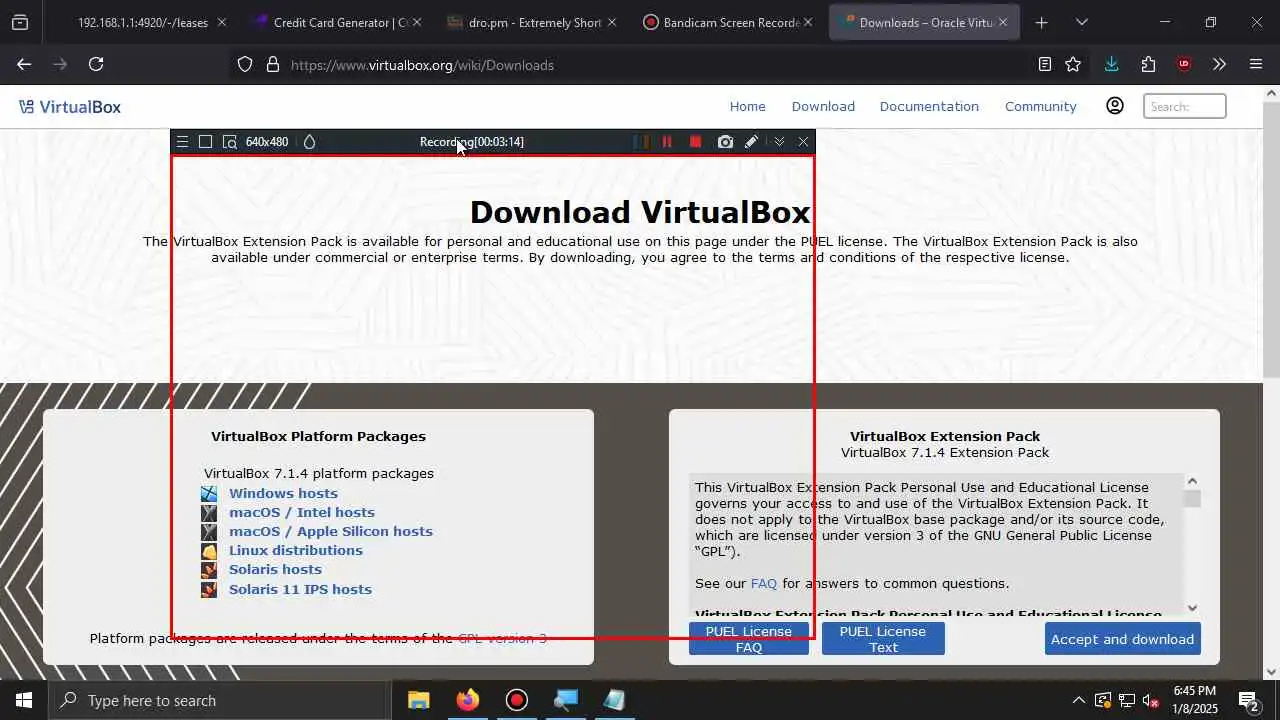Show hidden system tray icons chevron
The image size is (1280, 720).
click(x=1078, y=700)
